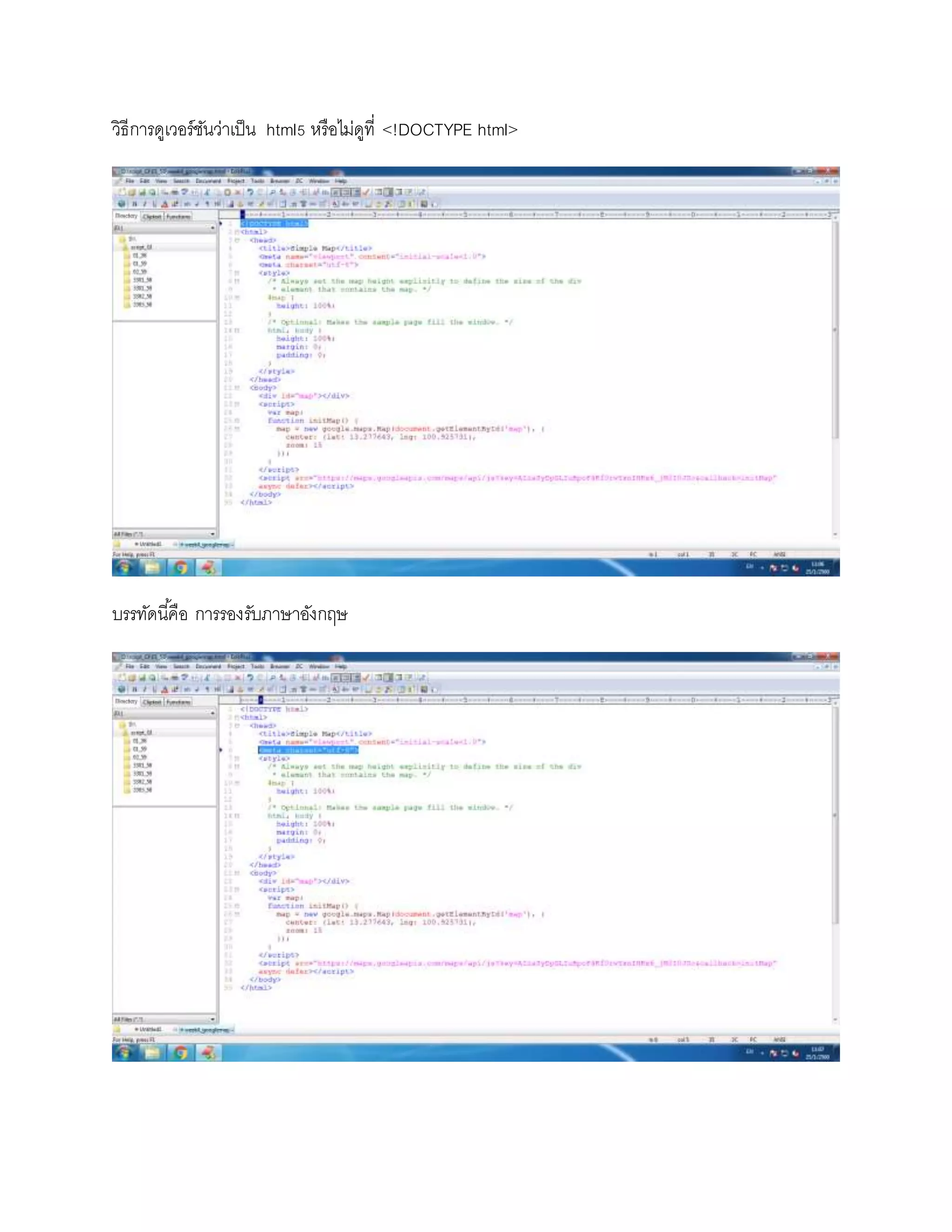The height and width of the screenshot is (1232, 952).
Task: Open File menu in upper EditPlus screenshot
Action: point(130,181)
